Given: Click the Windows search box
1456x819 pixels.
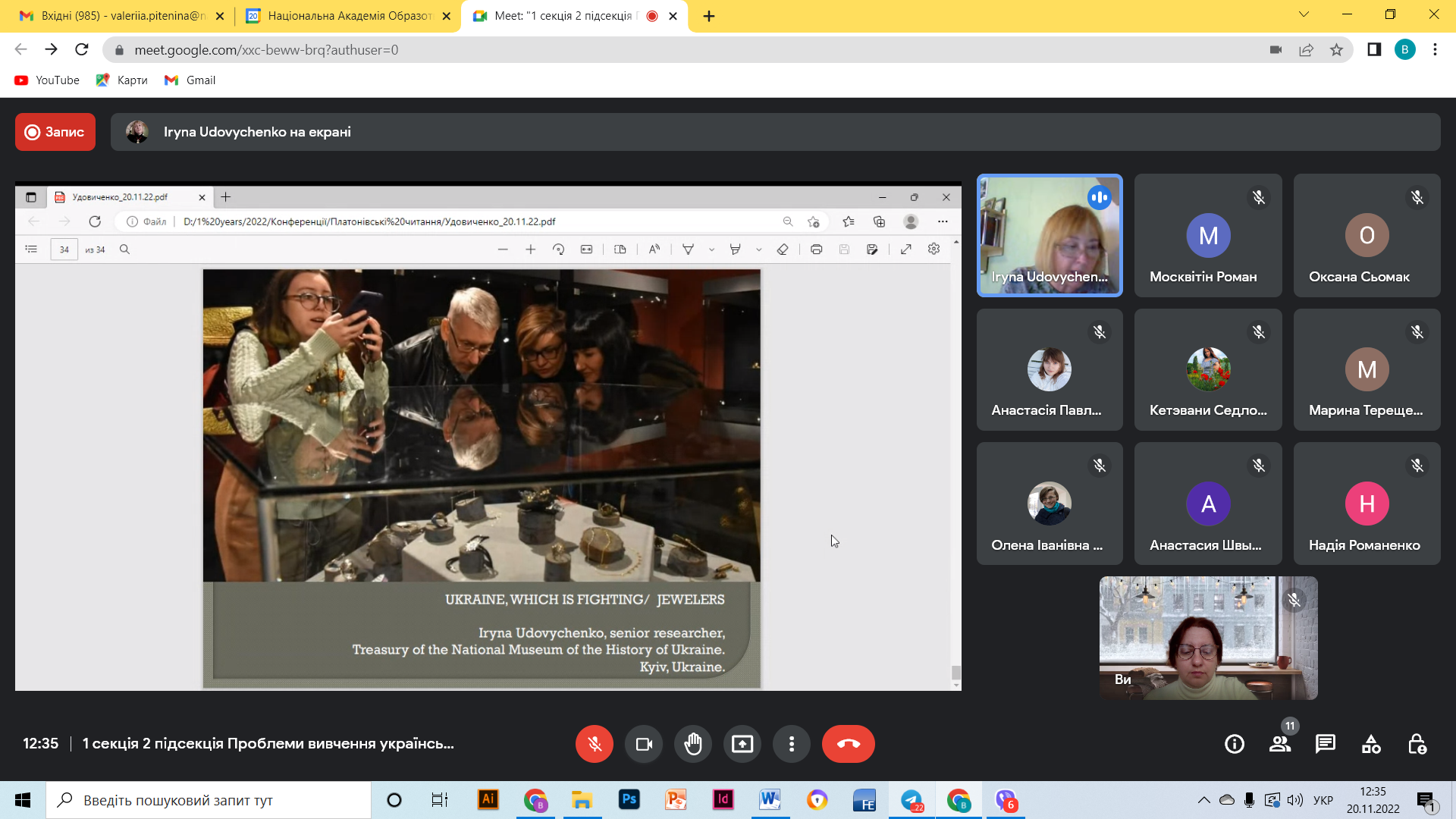Looking at the screenshot, I should [x=209, y=800].
